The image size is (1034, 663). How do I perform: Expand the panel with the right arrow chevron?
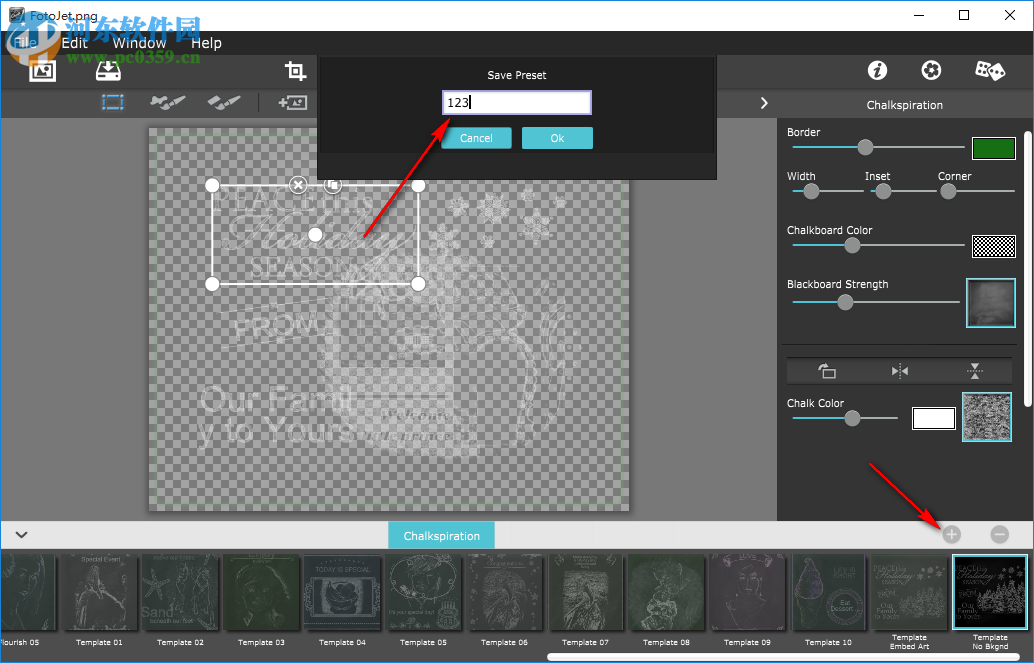pyautogui.click(x=764, y=103)
